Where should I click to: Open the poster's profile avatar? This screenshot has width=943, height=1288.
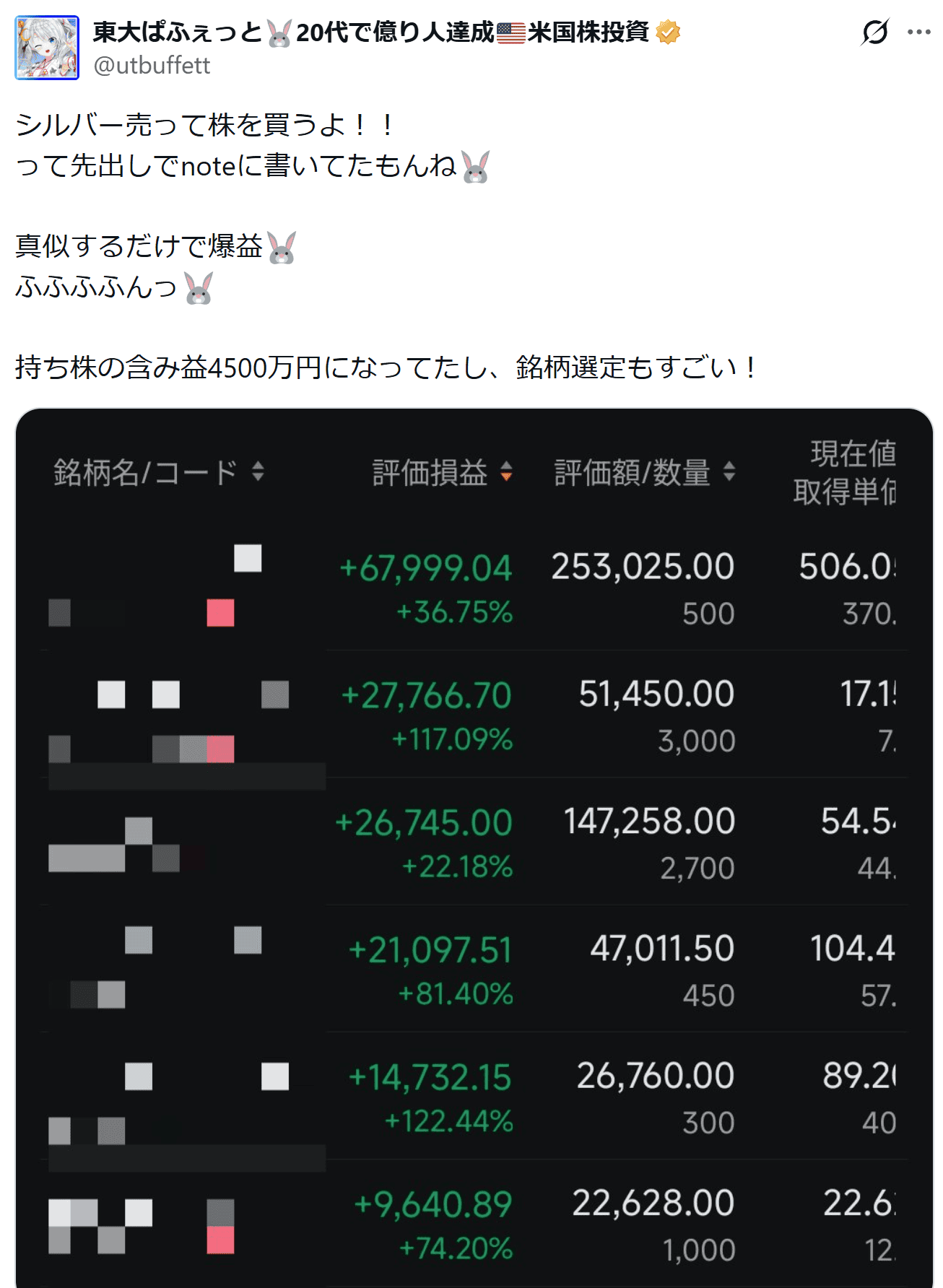coord(47,48)
